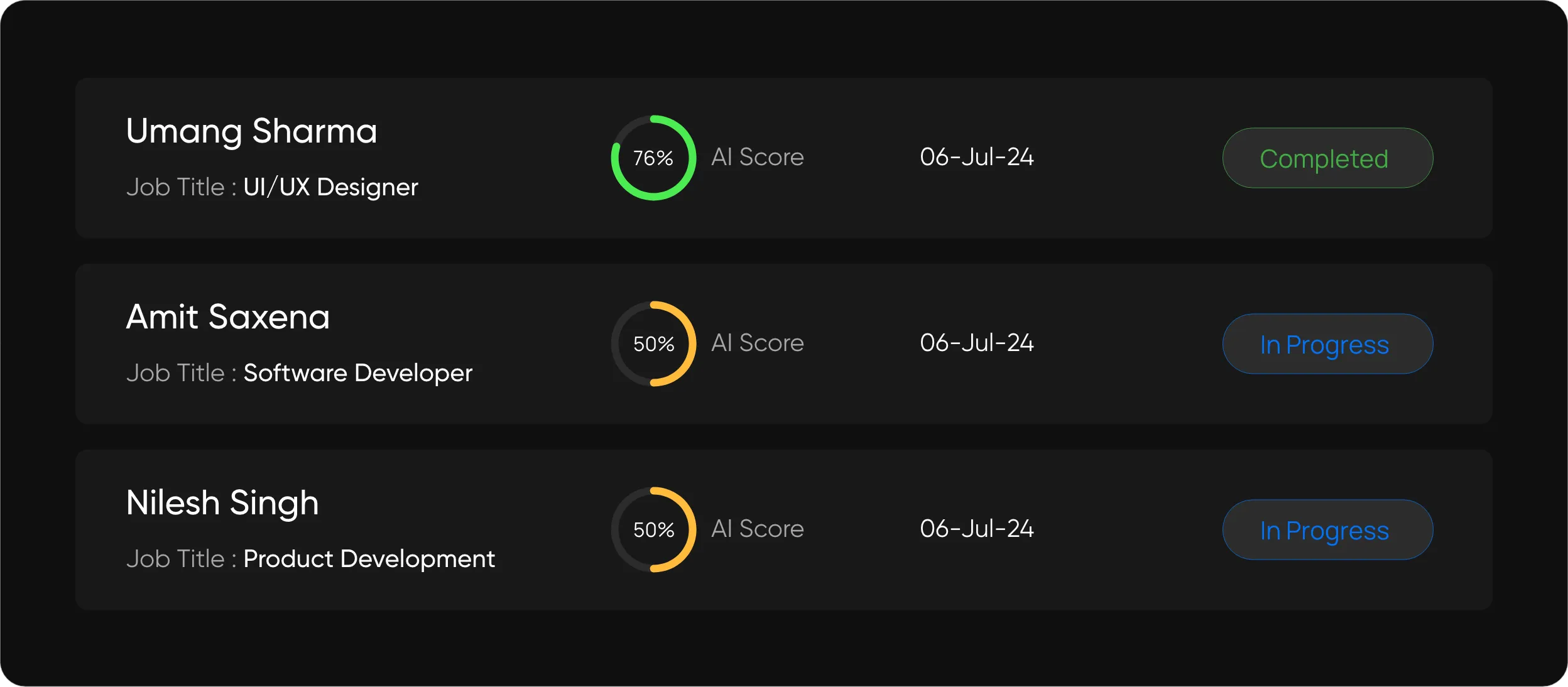The width and height of the screenshot is (1568, 687).
Task: Click the 06-Jul-24 date in Nilesh's row
Action: (x=976, y=529)
